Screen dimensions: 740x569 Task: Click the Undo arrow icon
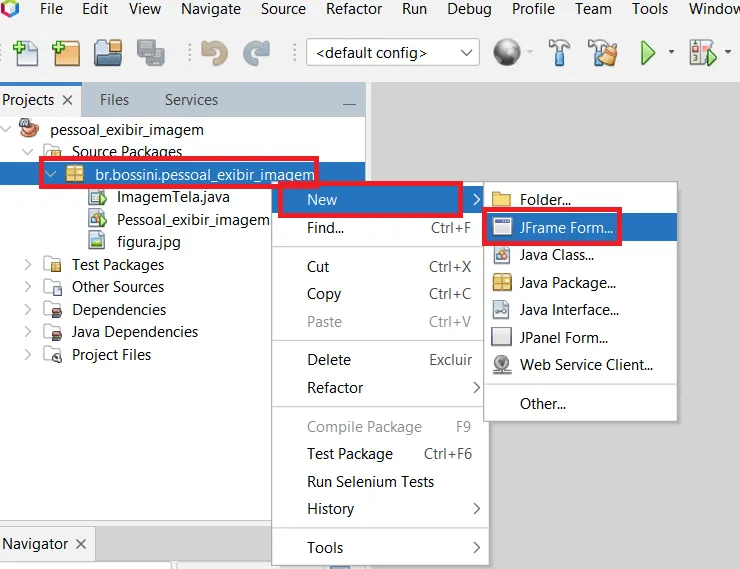214,53
